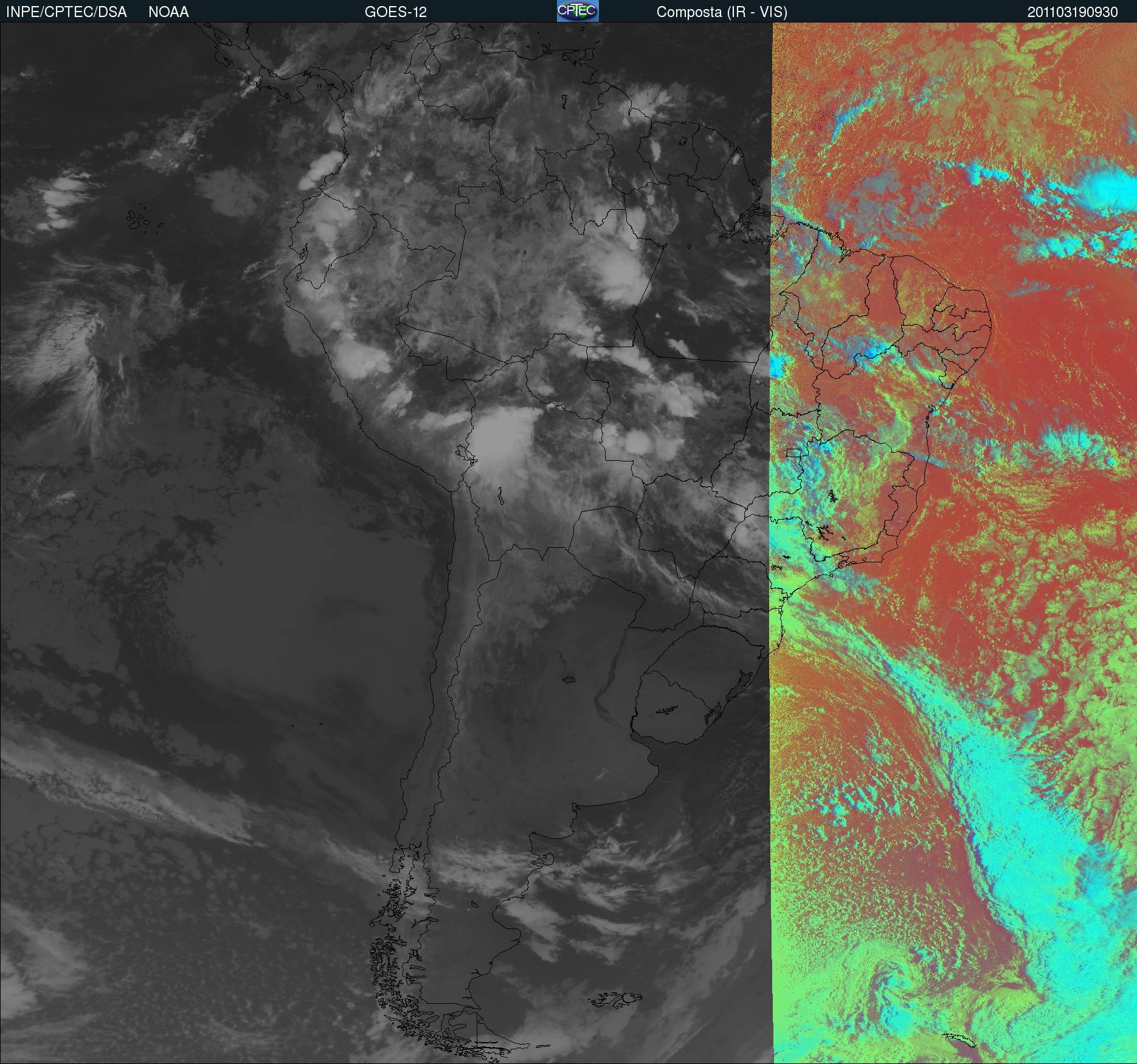Click the CPTEC logo in the header

[578, 11]
